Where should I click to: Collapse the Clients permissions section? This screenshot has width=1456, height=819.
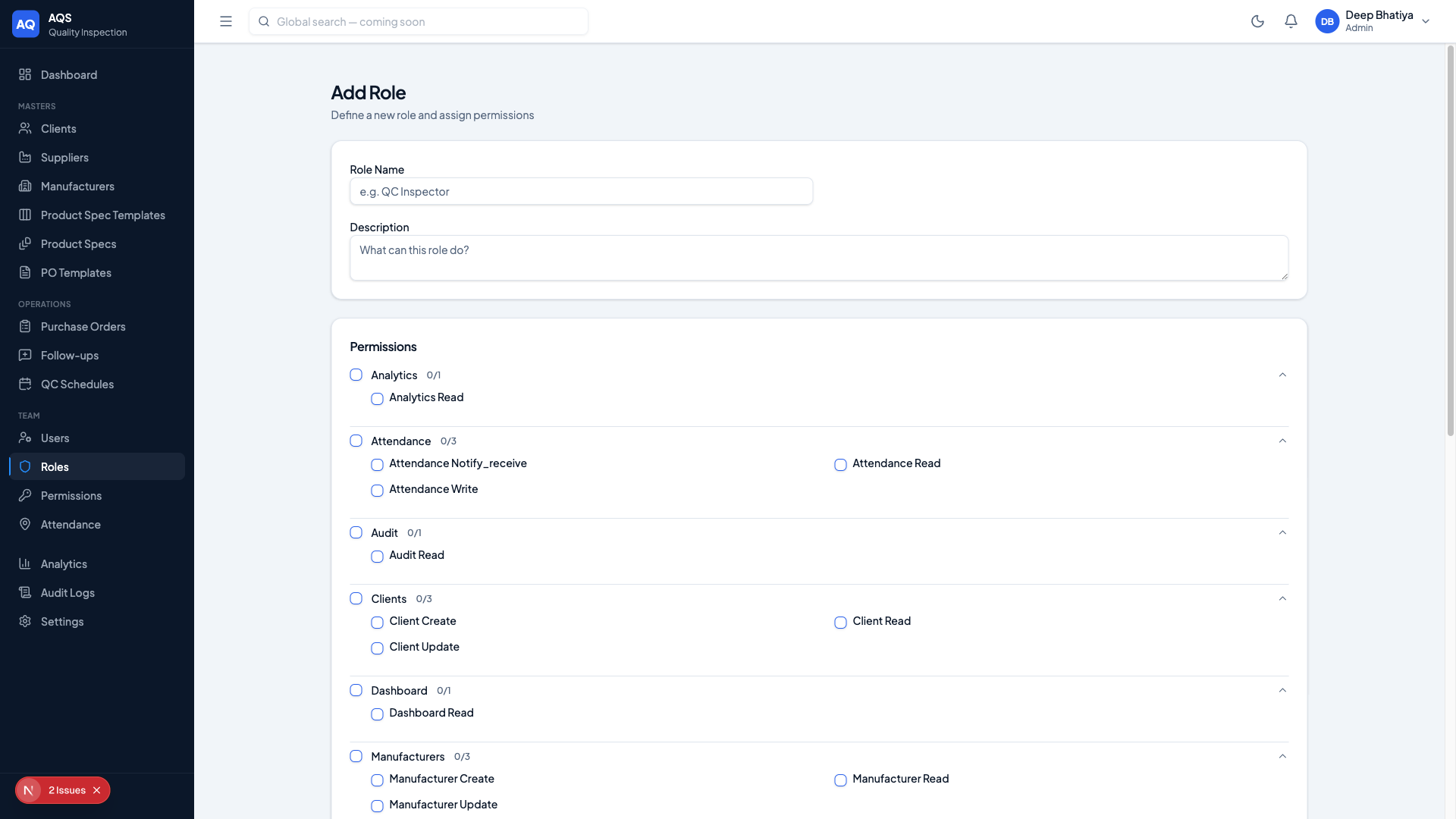point(1282,598)
